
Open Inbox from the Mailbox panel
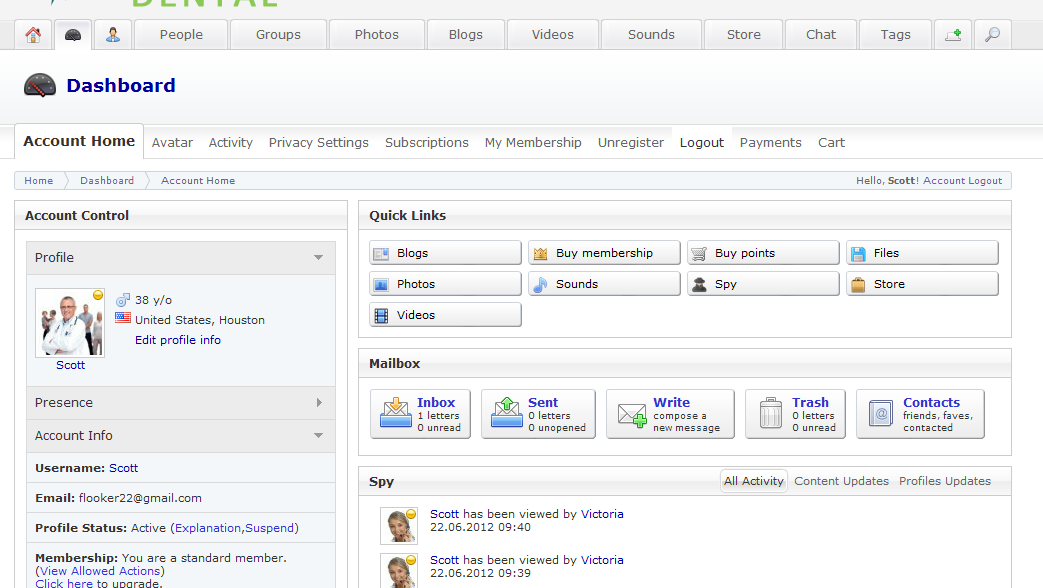[420, 414]
